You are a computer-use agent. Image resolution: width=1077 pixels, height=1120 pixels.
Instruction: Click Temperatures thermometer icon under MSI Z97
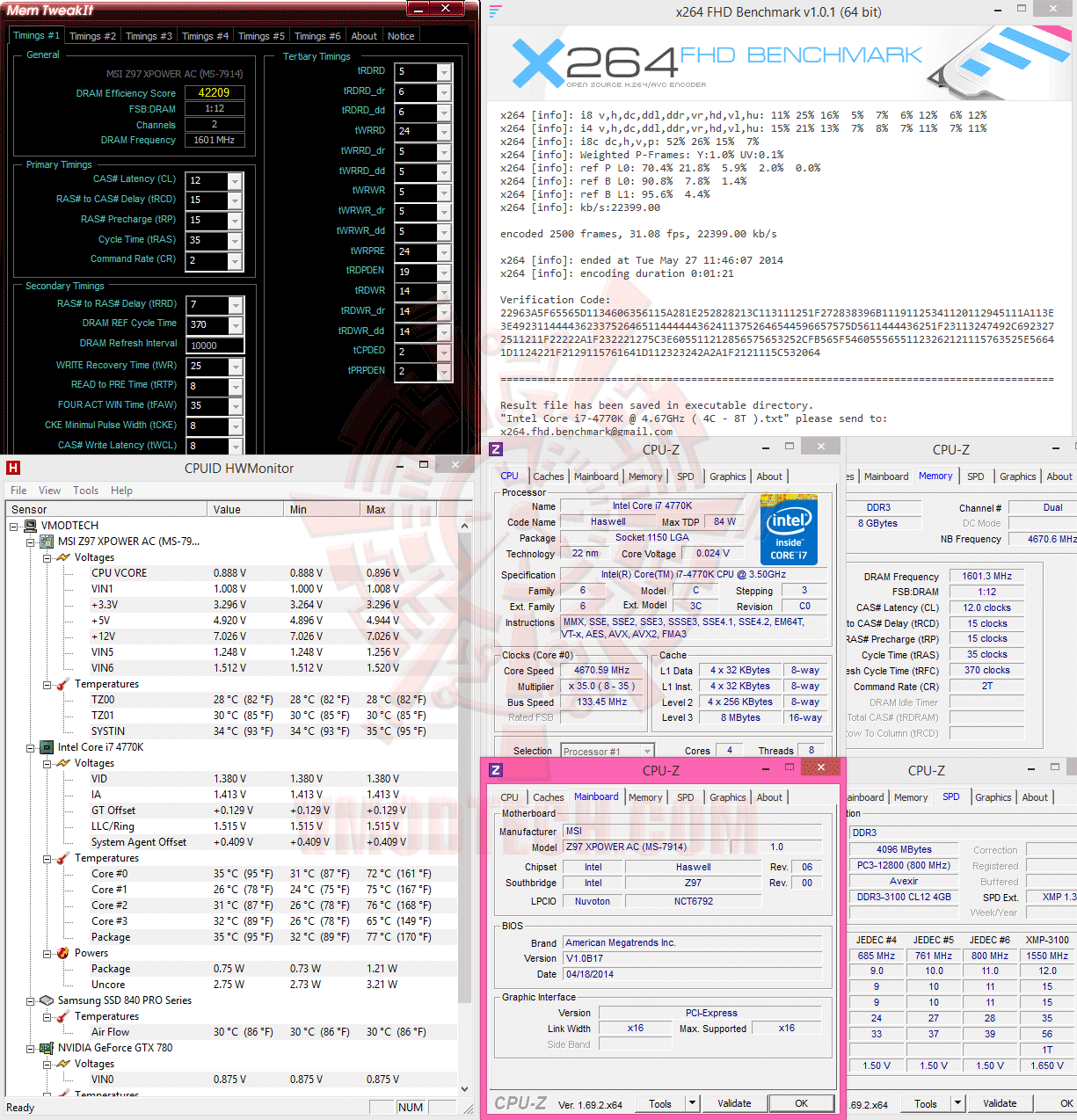tap(62, 684)
